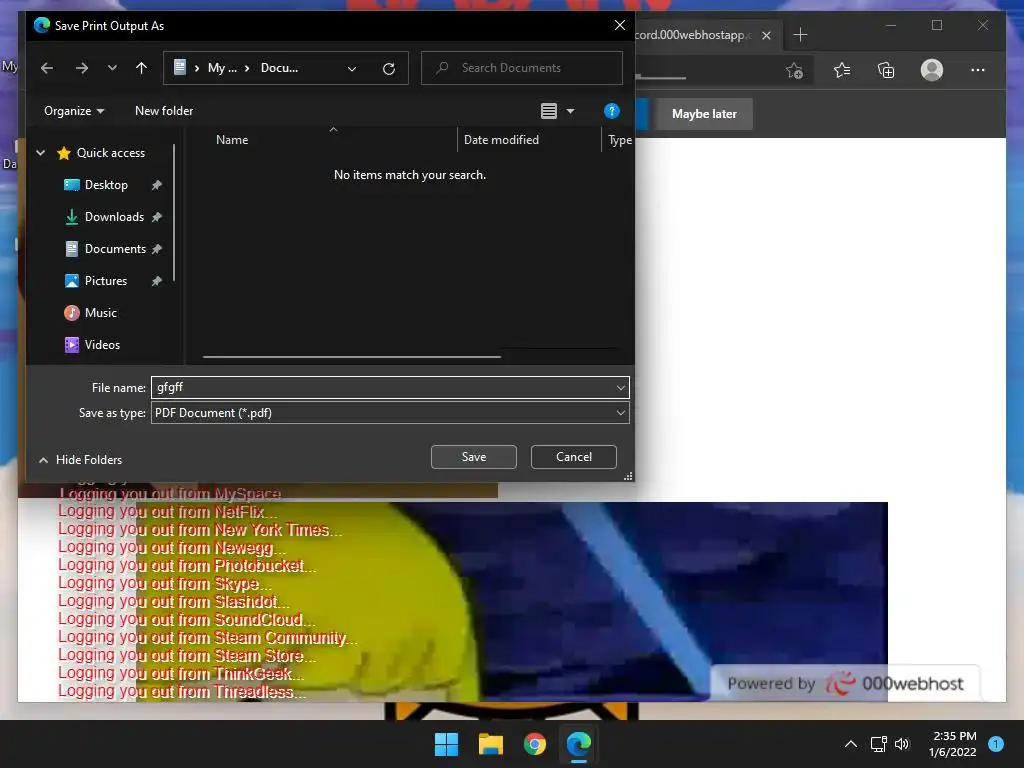Open Edge profile avatar
The height and width of the screenshot is (768, 1024).
(x=931, y=70)
